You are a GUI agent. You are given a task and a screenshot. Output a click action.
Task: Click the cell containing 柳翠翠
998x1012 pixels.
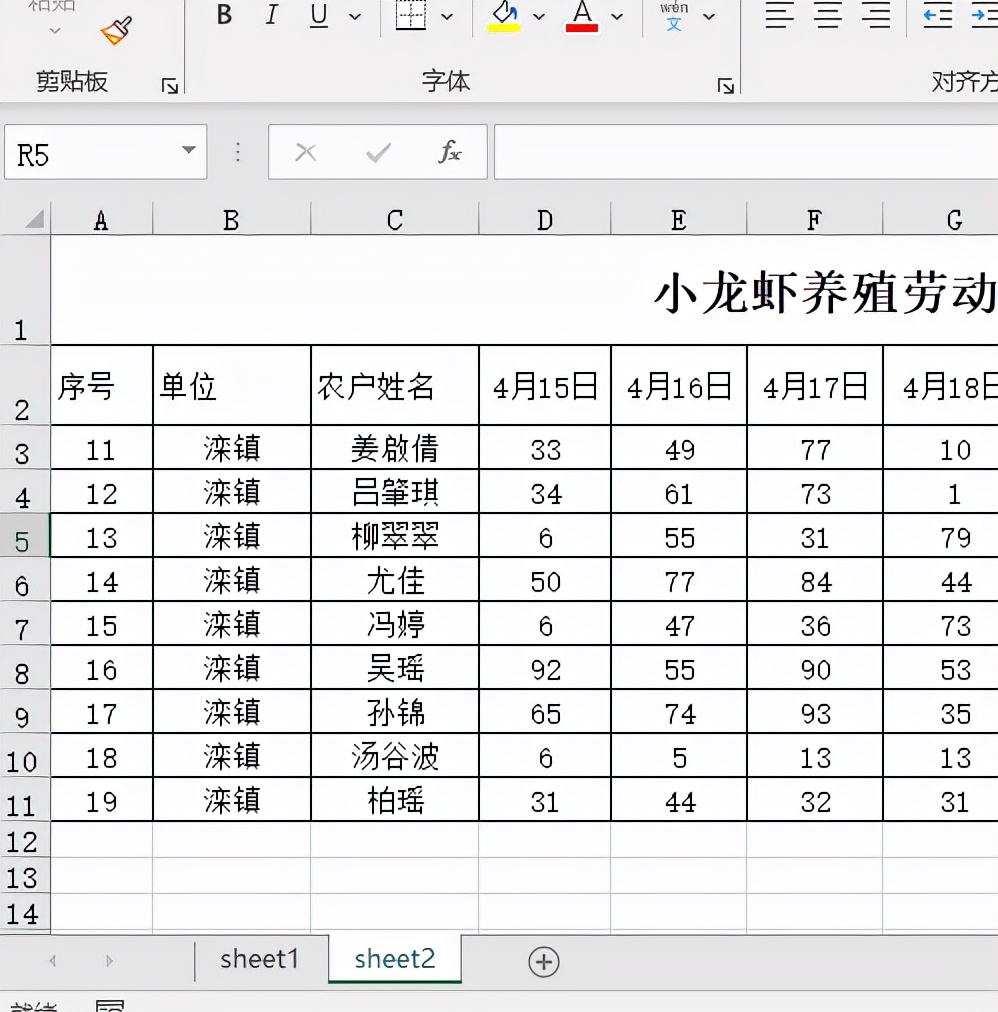click(x=394, y=535)
